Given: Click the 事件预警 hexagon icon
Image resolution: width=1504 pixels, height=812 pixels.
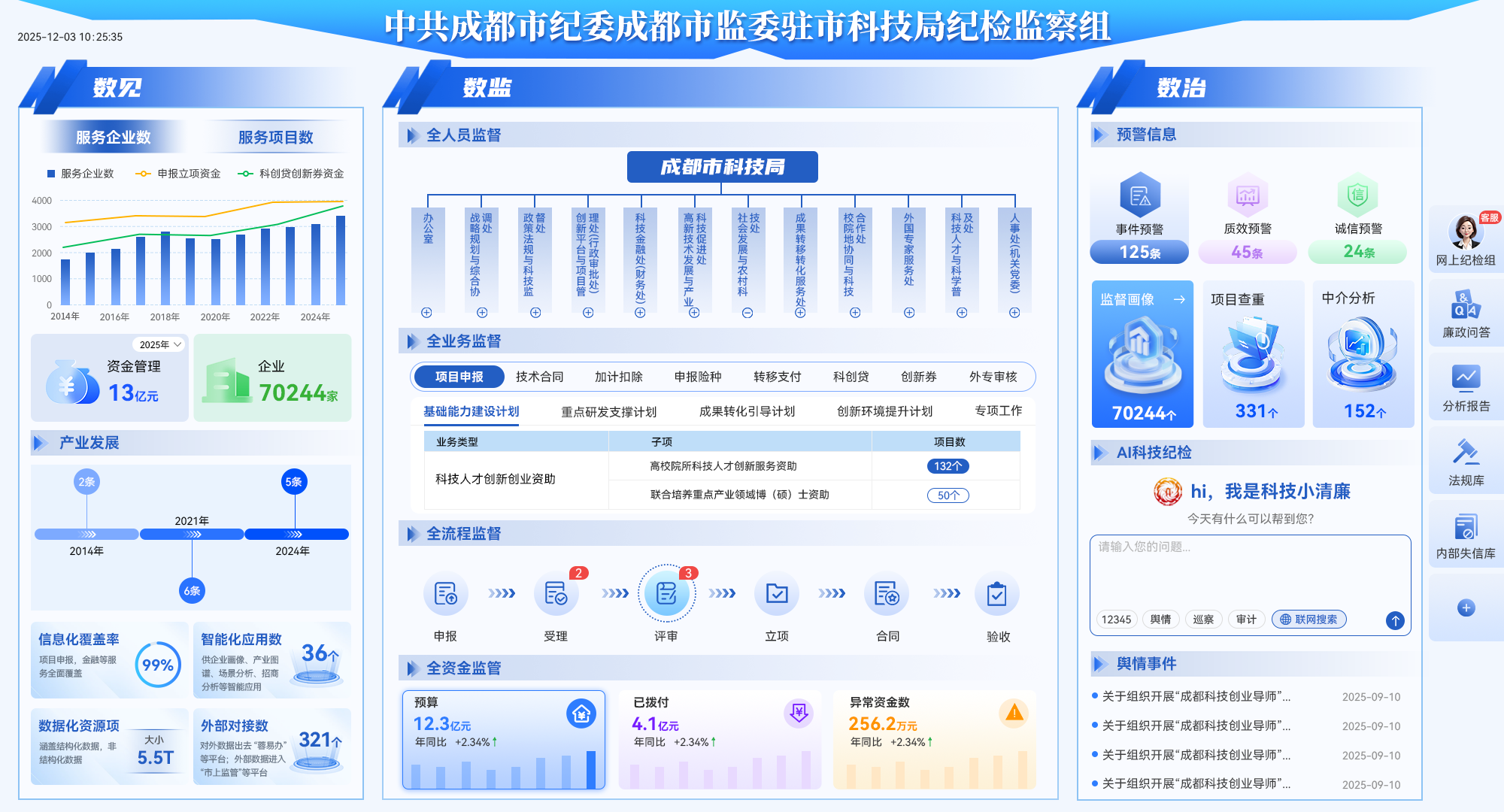Looking at the screenshot, I should point(1139,196).
